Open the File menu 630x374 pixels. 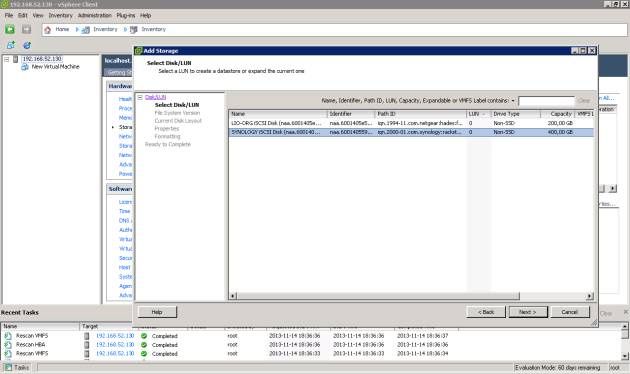click(x=9, y=15)
